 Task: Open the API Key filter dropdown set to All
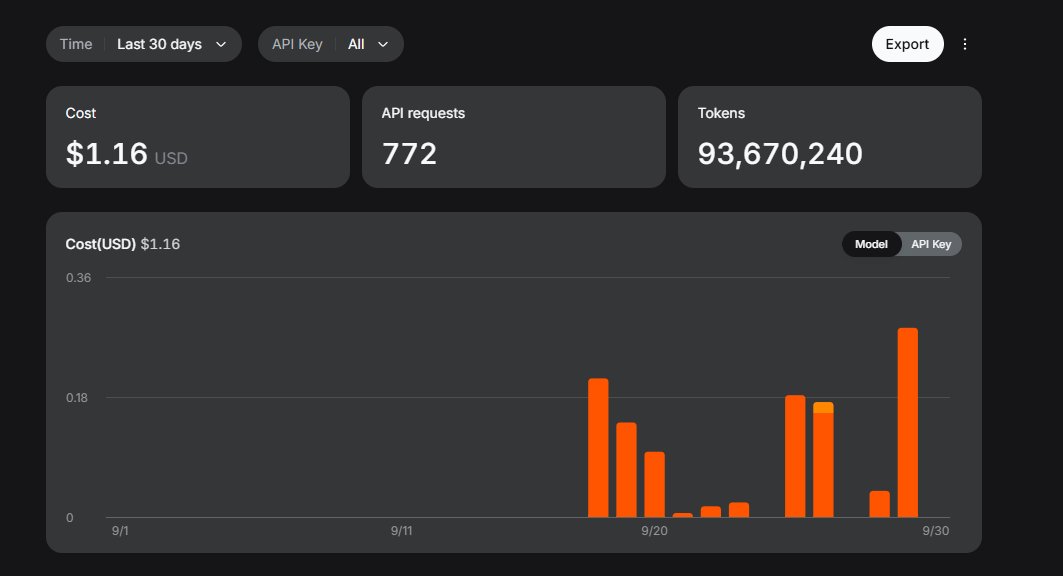[x=331, y=44]
